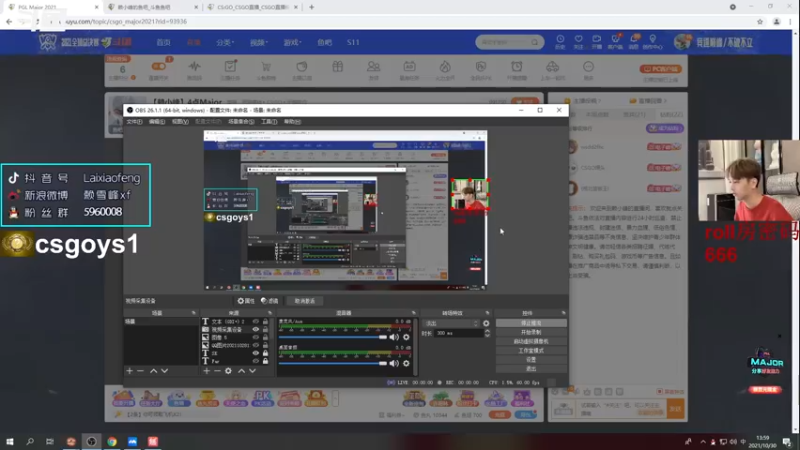The width and height of the screenshot is (800, 450).
Task: Click Start Virtual Camera button
Action: 531,341
